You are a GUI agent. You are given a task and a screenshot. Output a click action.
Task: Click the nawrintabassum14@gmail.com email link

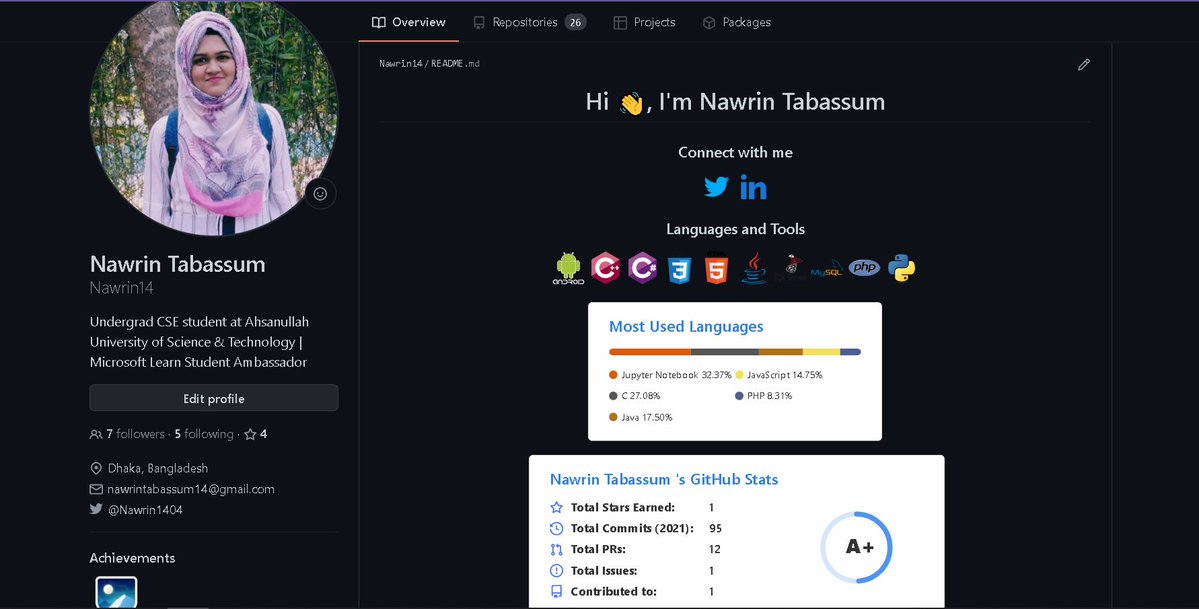[190, 489]
